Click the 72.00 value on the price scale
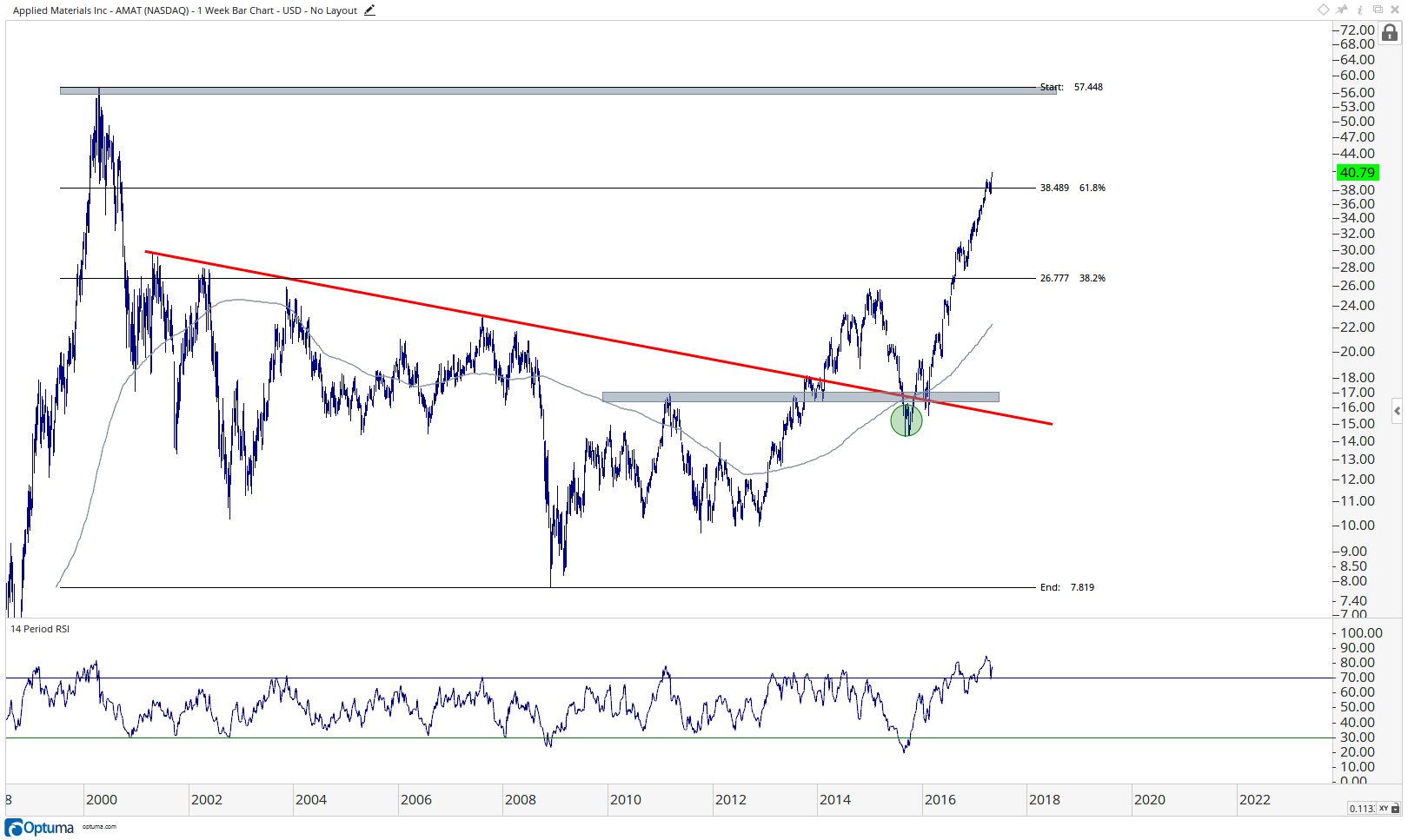The image size is (1408, 840). [1358, 30]
